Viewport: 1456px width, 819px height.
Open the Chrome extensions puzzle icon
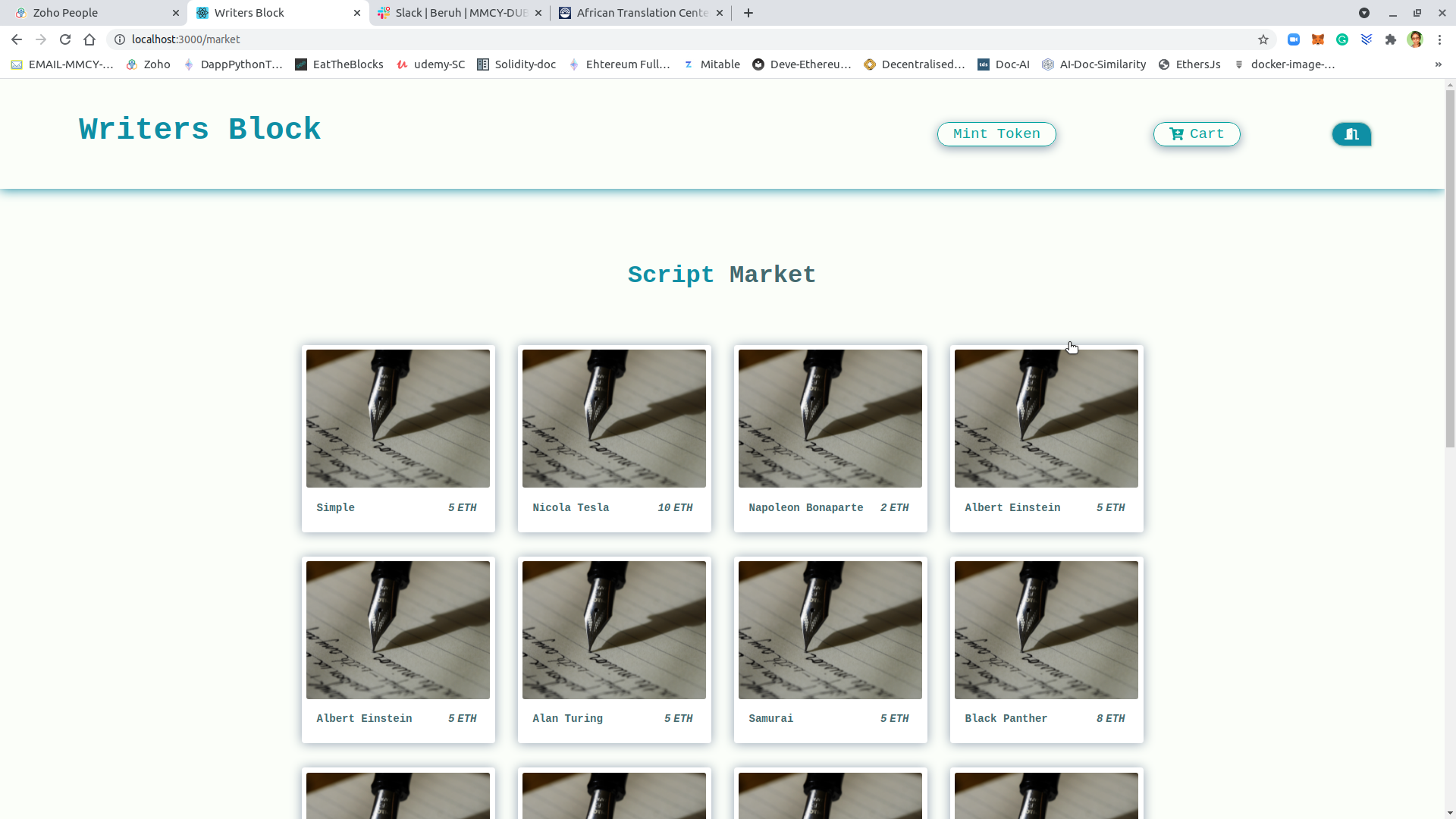coord(1391,39)
